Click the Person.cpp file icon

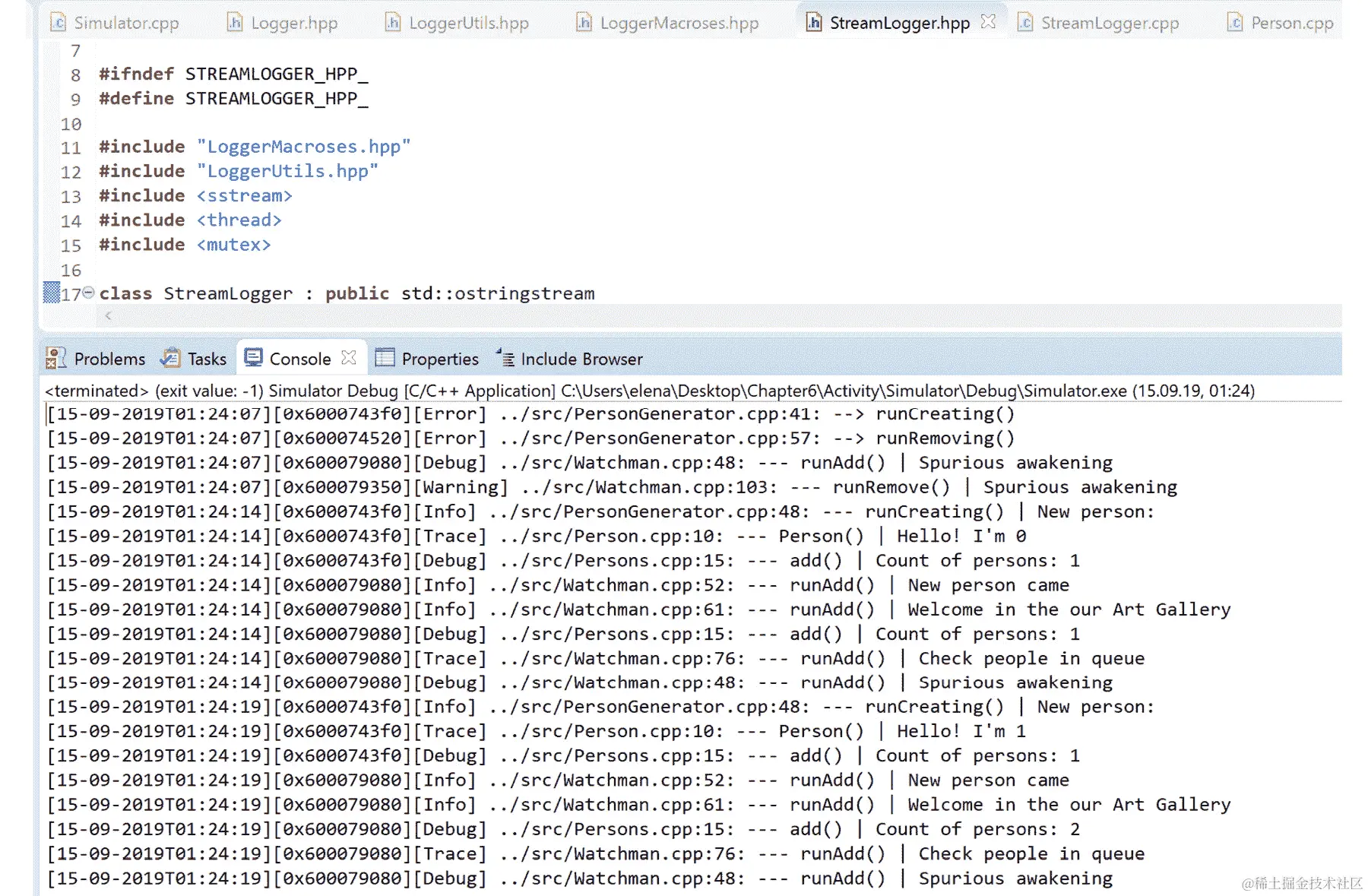point(1235,23)
